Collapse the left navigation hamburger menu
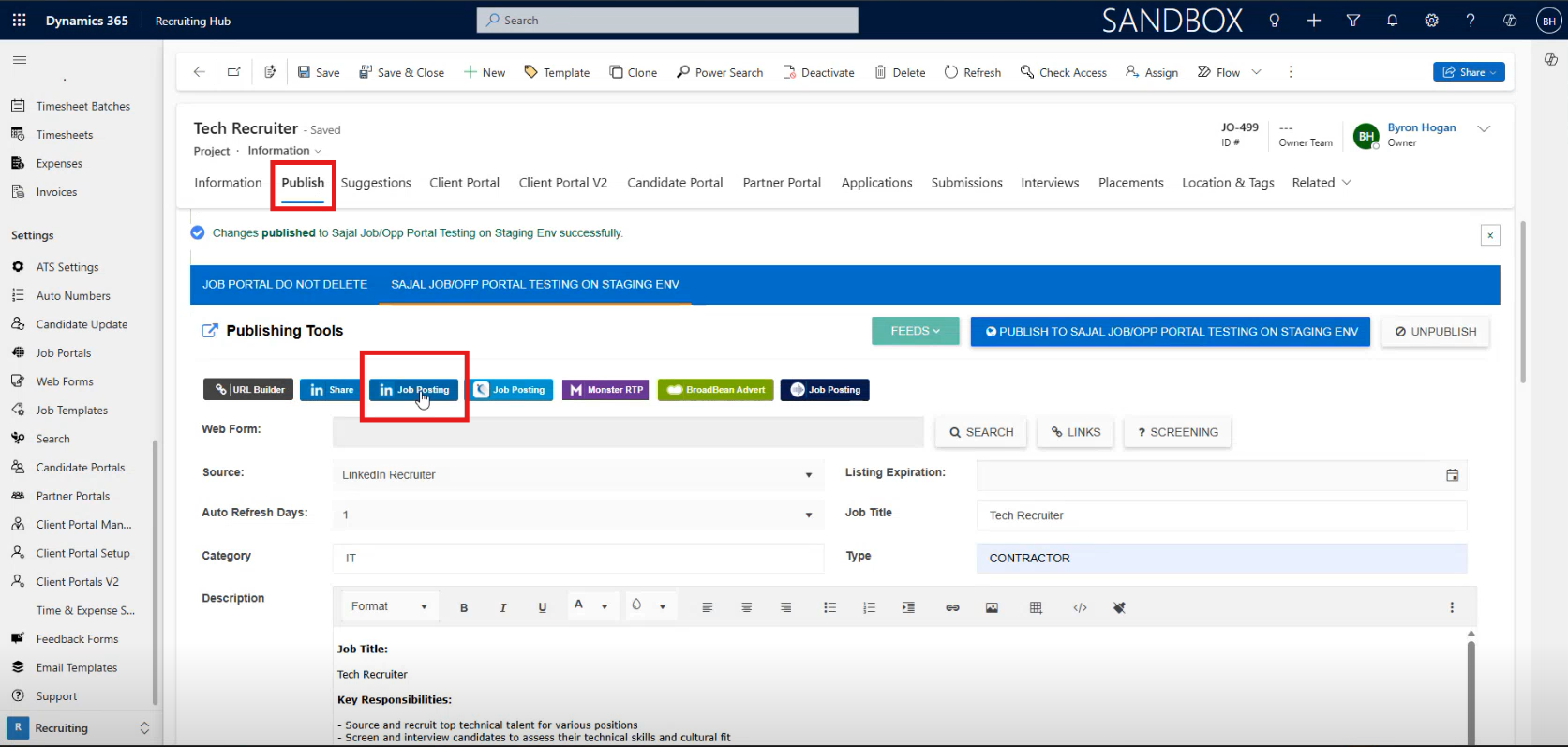Screen dimensions: 1568x747 click(x=19, y=60)
